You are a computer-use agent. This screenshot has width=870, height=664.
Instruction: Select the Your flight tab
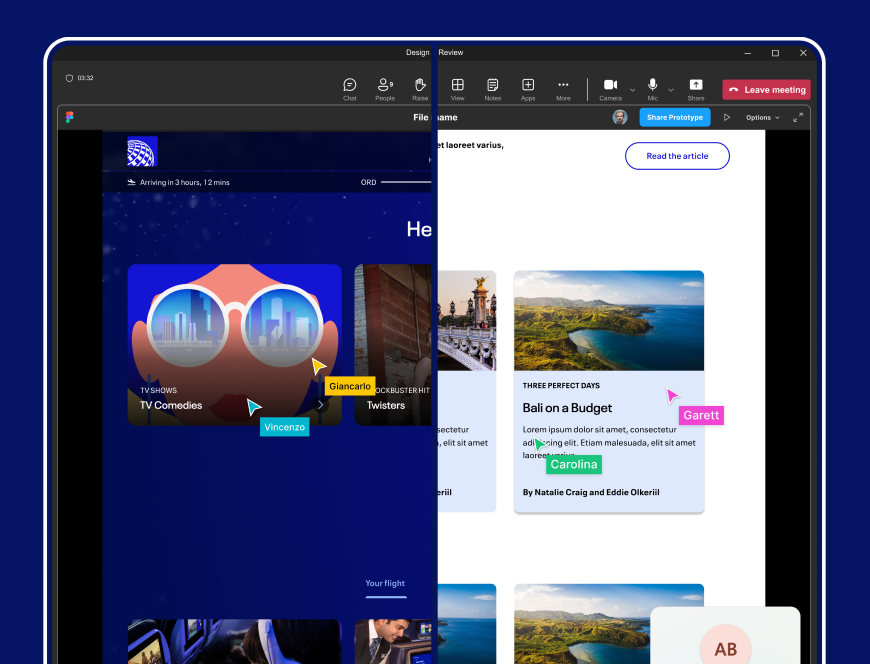(385, 584)
